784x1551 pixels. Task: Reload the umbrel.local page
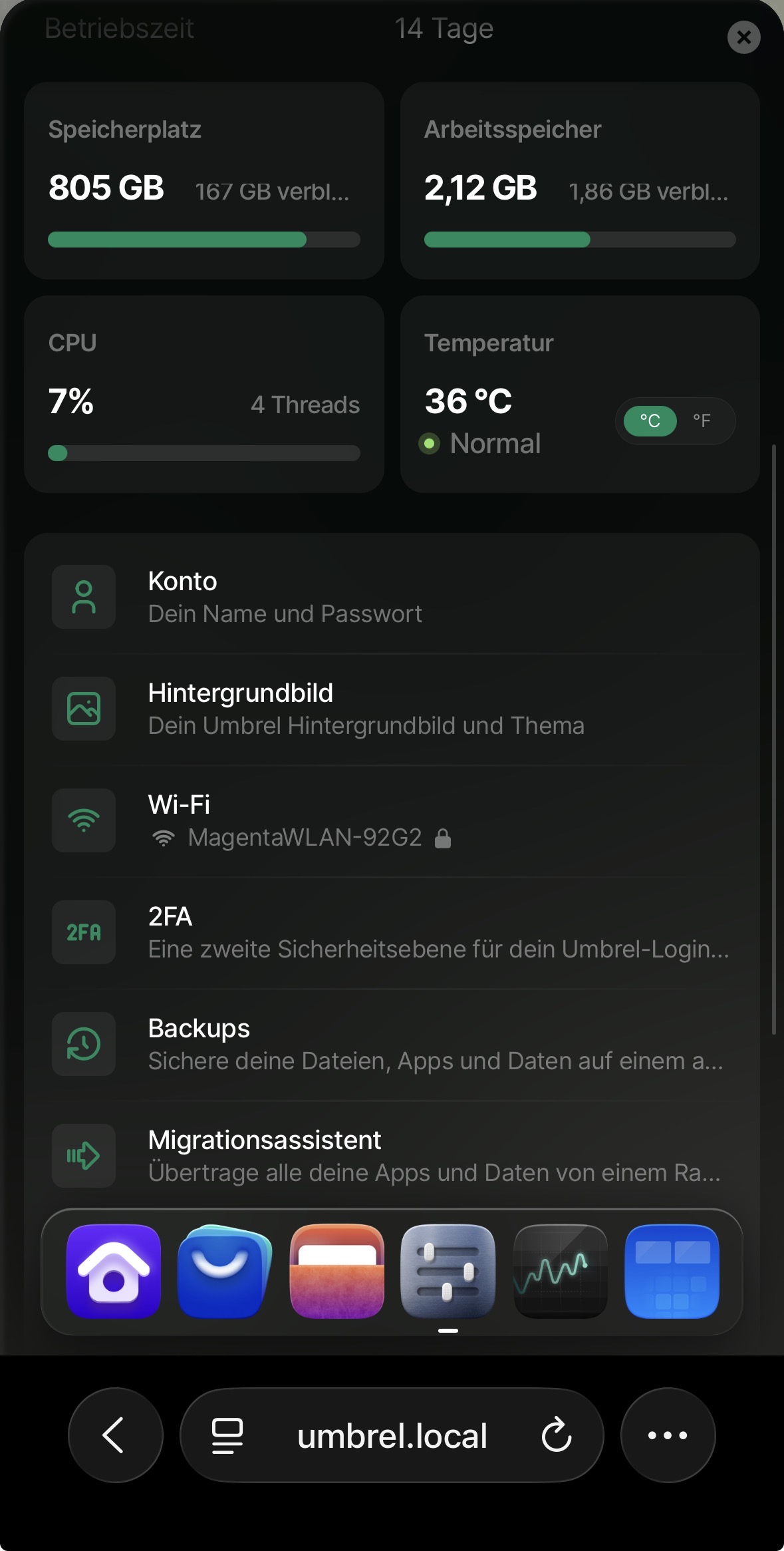[x=557, y=1435]
